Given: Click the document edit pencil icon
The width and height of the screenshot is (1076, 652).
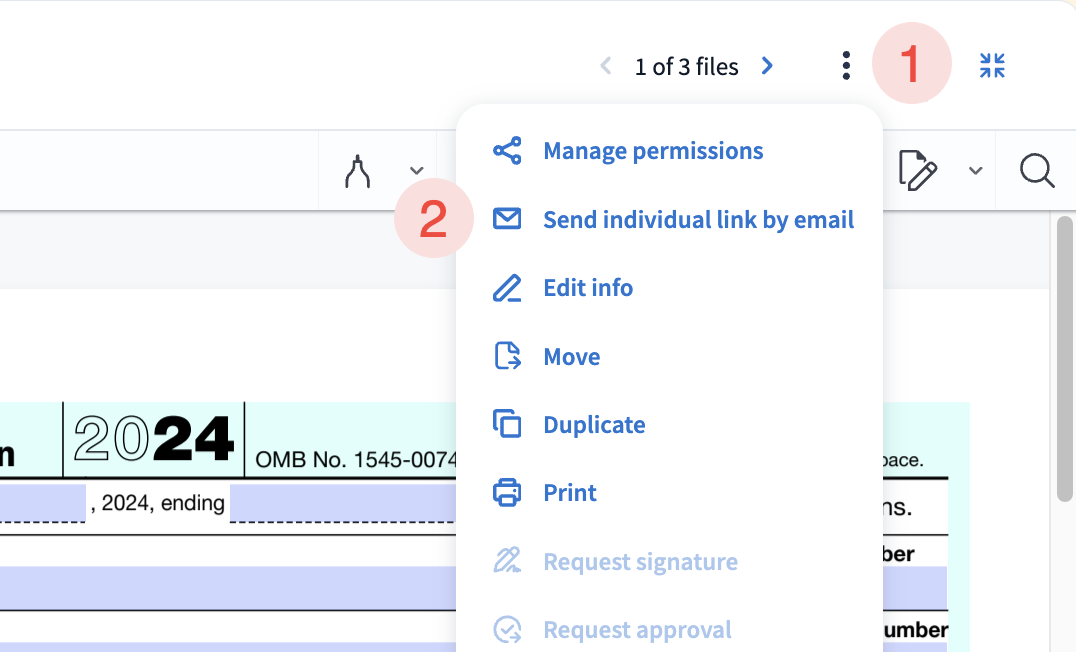Looking at the screenshot, I should pyautogui.click(x=918, y=171).
